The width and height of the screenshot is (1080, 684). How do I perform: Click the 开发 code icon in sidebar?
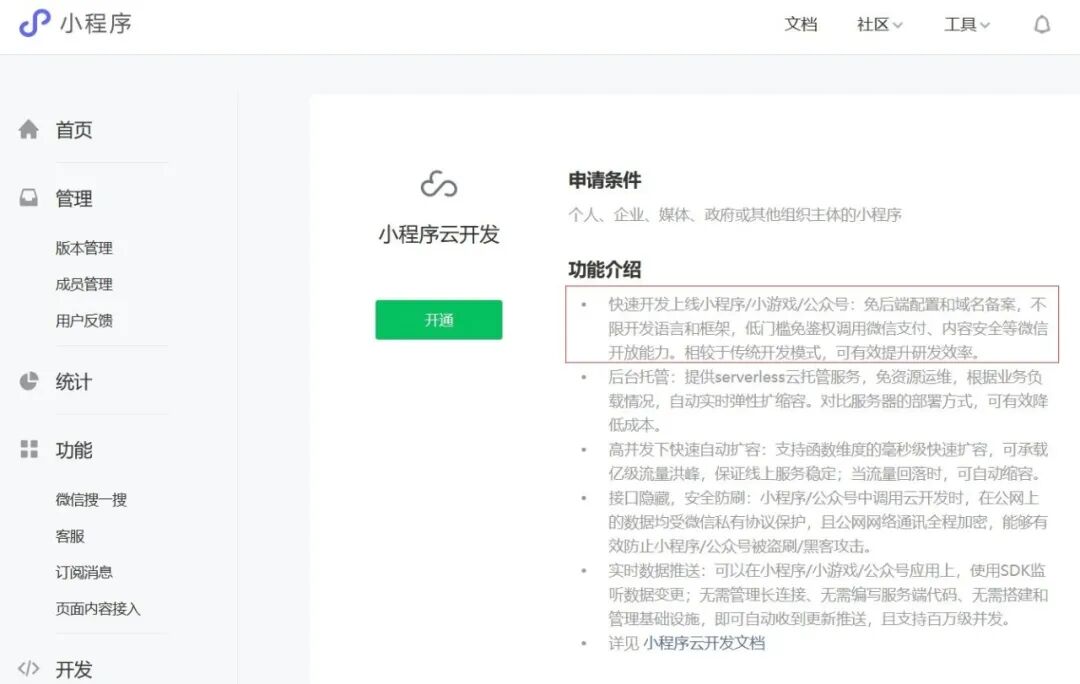tap(29, 668)
